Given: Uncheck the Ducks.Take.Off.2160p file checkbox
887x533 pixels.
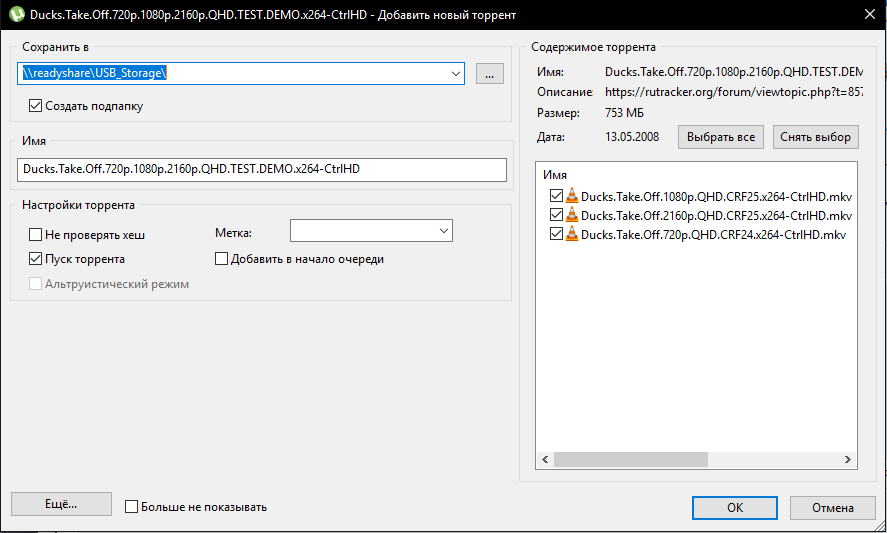Looking at the screenshot, I should (556, 215).
